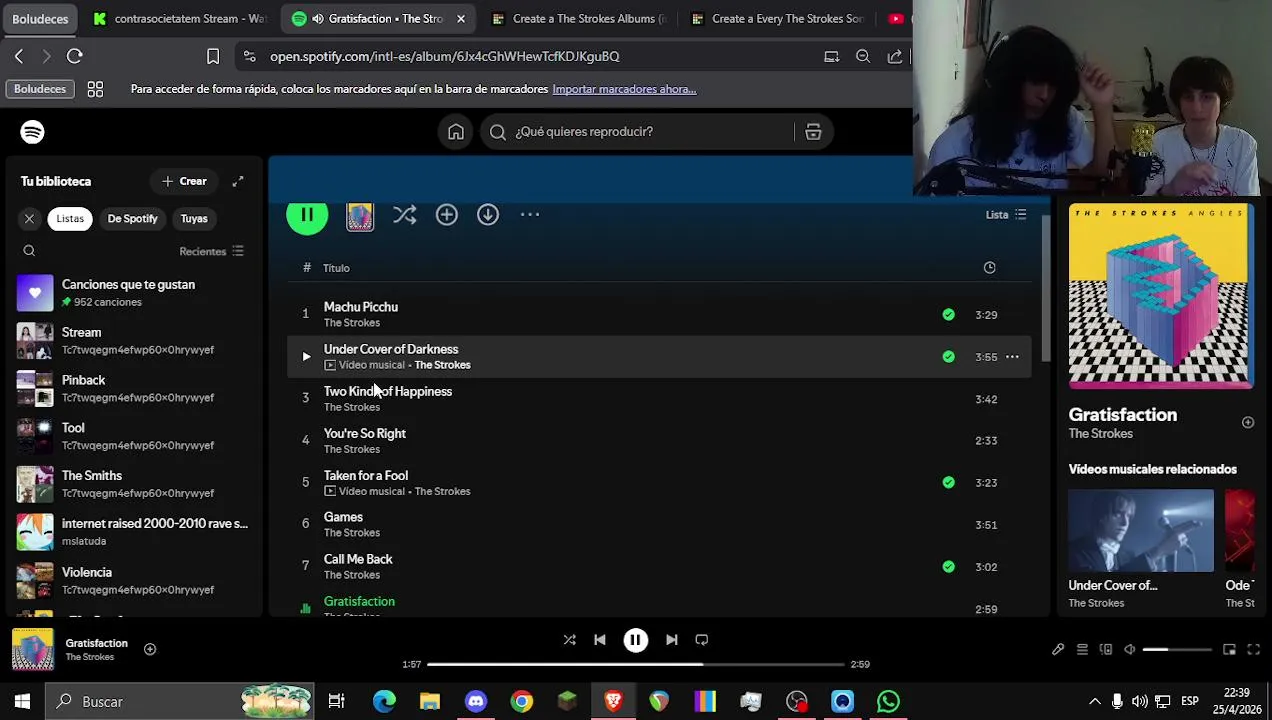Open The Smiths playlist
The image size is (1272, 720).
point(132,484)
